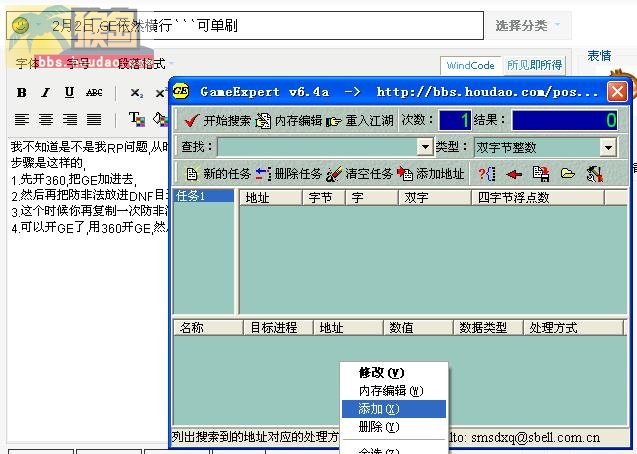The height and width of the screenshot is (454, 637).
Task: Click the 双字节整数 type combo box
Action: click(545, 147)
